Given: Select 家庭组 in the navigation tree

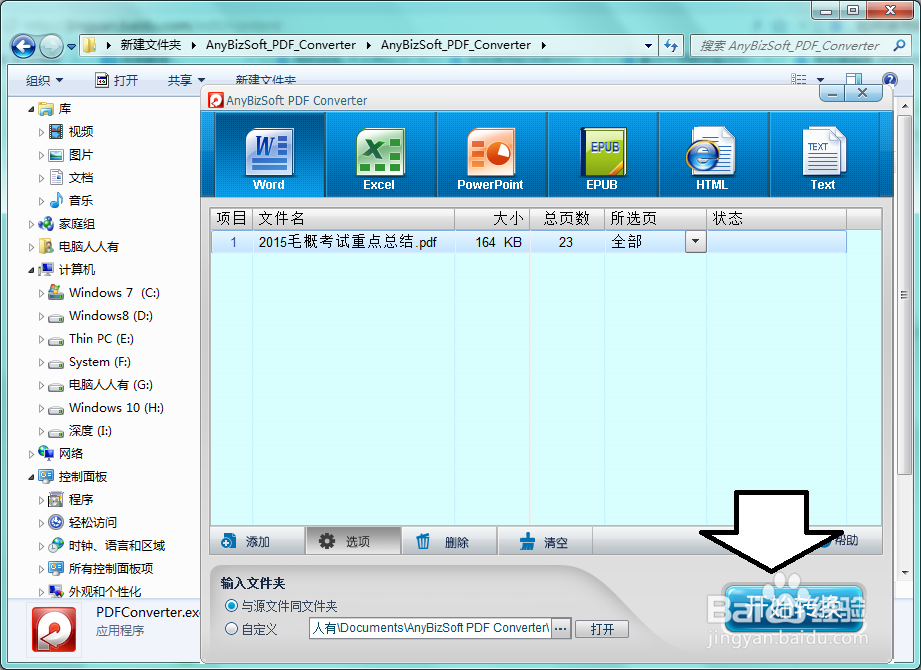Looking at the screenshot, I should [76, 224].
